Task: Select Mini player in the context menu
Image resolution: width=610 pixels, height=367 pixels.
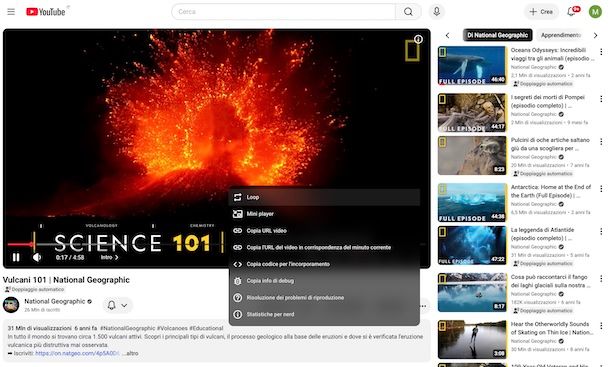Action: tap(324, 214)
